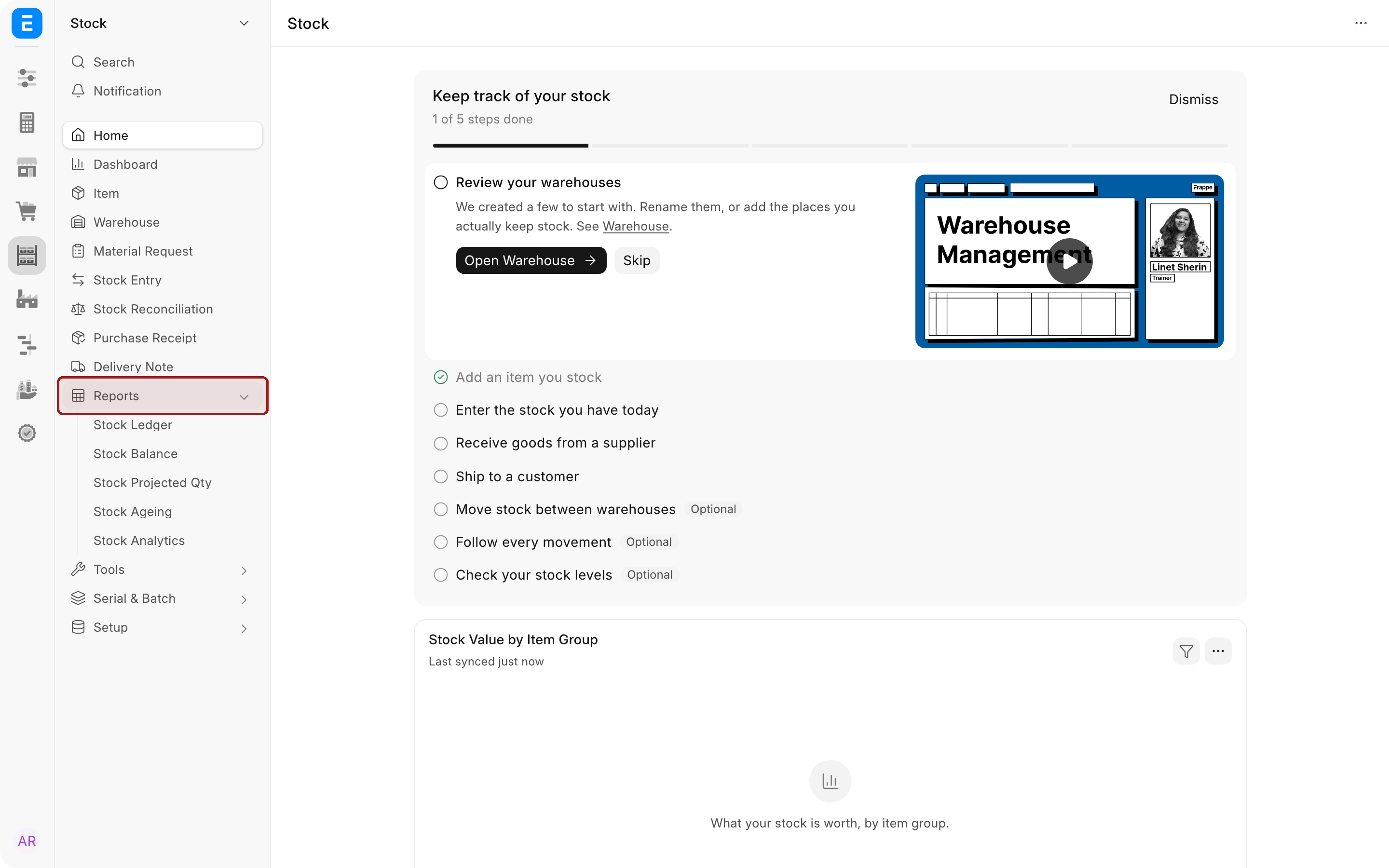Open the sliders settings icon in left rail
1389x868 pixels.
coord(27,78)
